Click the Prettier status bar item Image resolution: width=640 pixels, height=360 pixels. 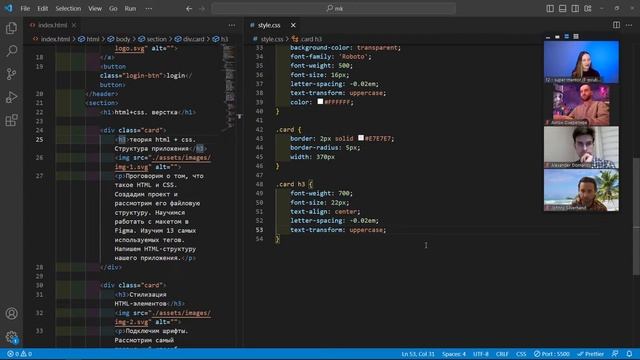pos(590,354)
